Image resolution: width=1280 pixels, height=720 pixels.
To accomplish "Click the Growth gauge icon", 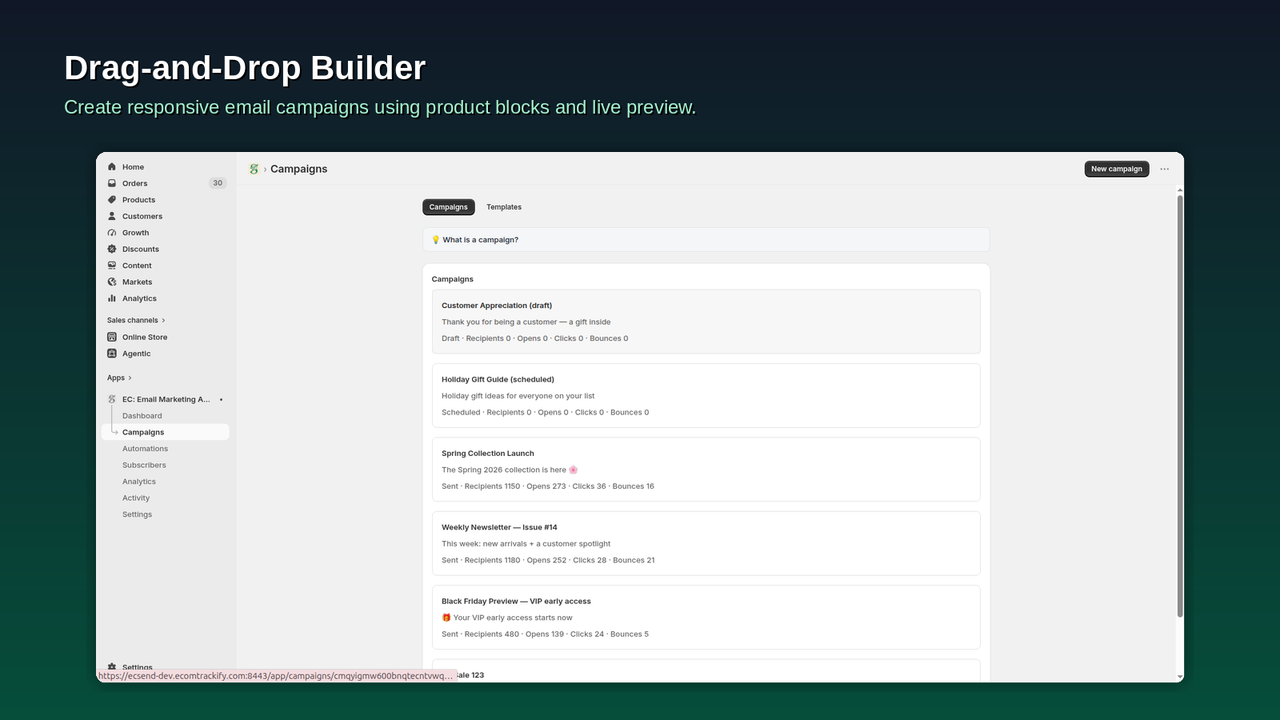I will click(112, 233).
